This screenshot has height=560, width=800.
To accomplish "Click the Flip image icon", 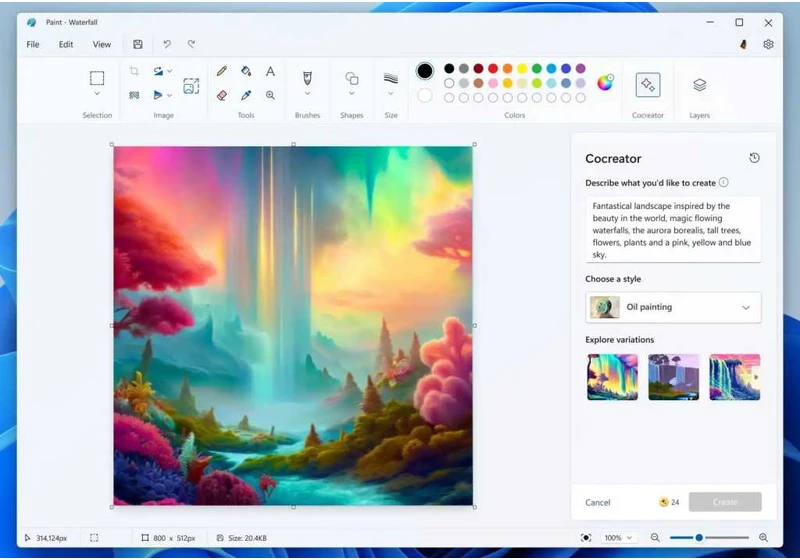I will tap(158, 95).
